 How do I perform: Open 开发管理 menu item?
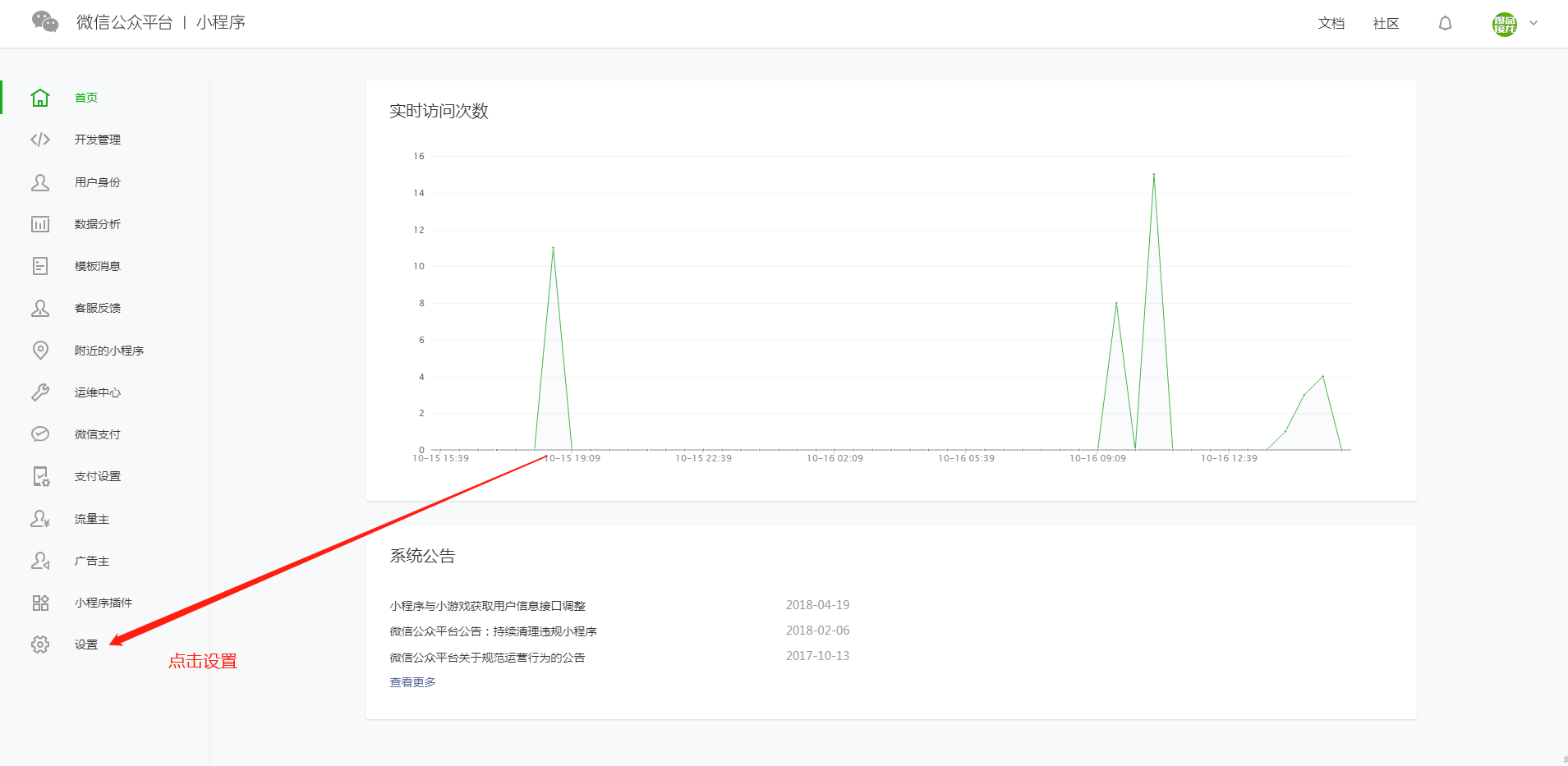98,140
